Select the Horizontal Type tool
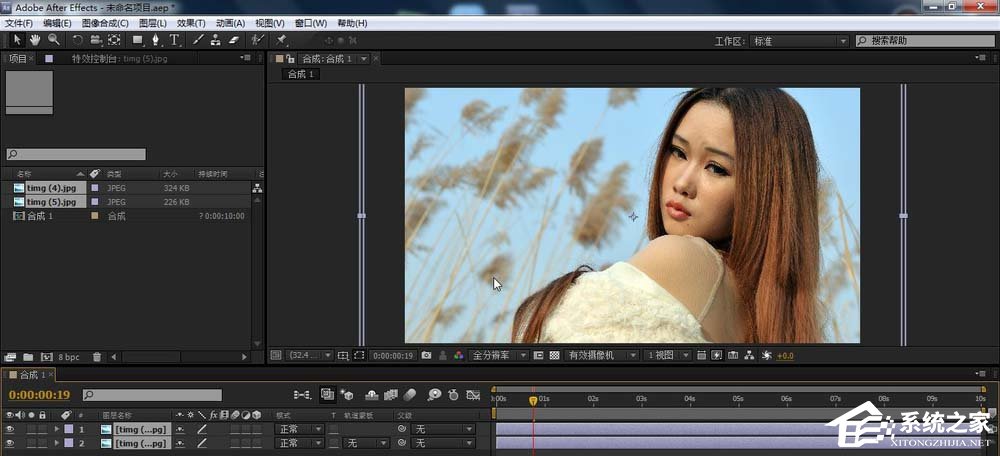The height and width of the screenshot is (456, 1000). [174, 40]
